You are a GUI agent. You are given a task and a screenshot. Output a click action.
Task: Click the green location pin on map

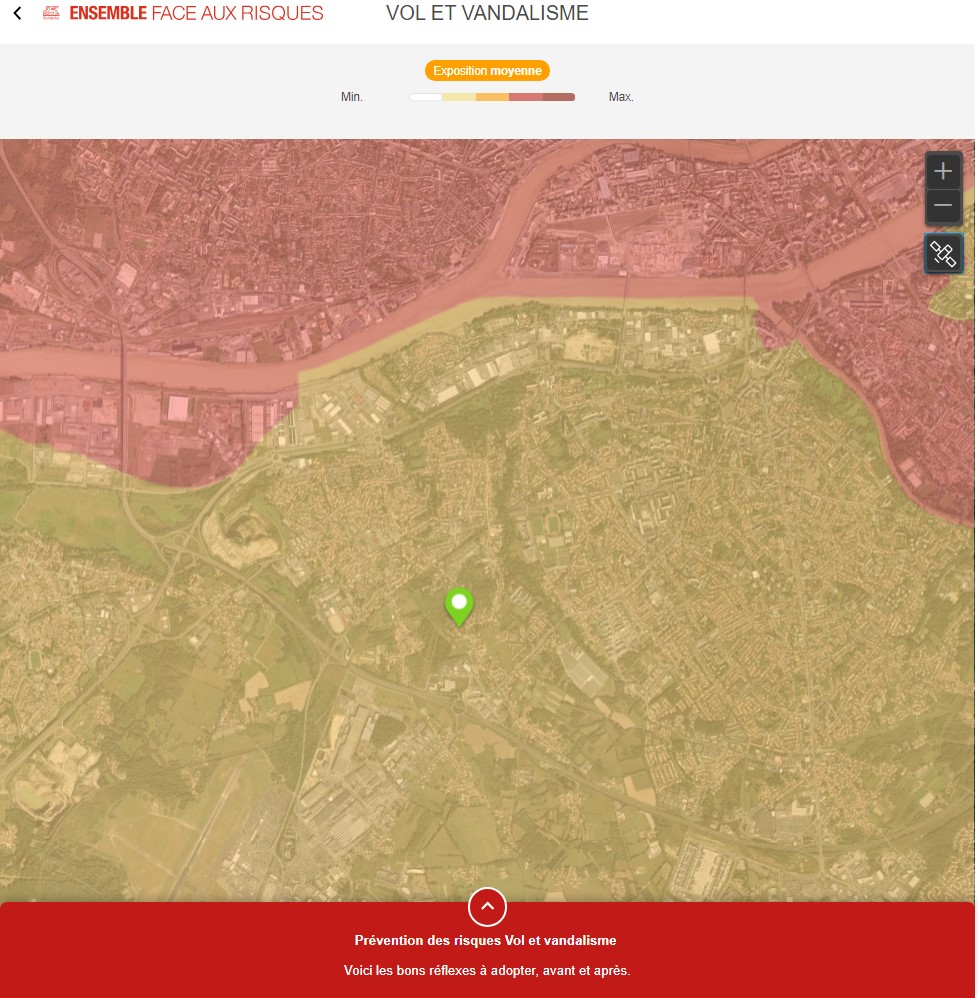pyautogui.click(x=459, y=605)
